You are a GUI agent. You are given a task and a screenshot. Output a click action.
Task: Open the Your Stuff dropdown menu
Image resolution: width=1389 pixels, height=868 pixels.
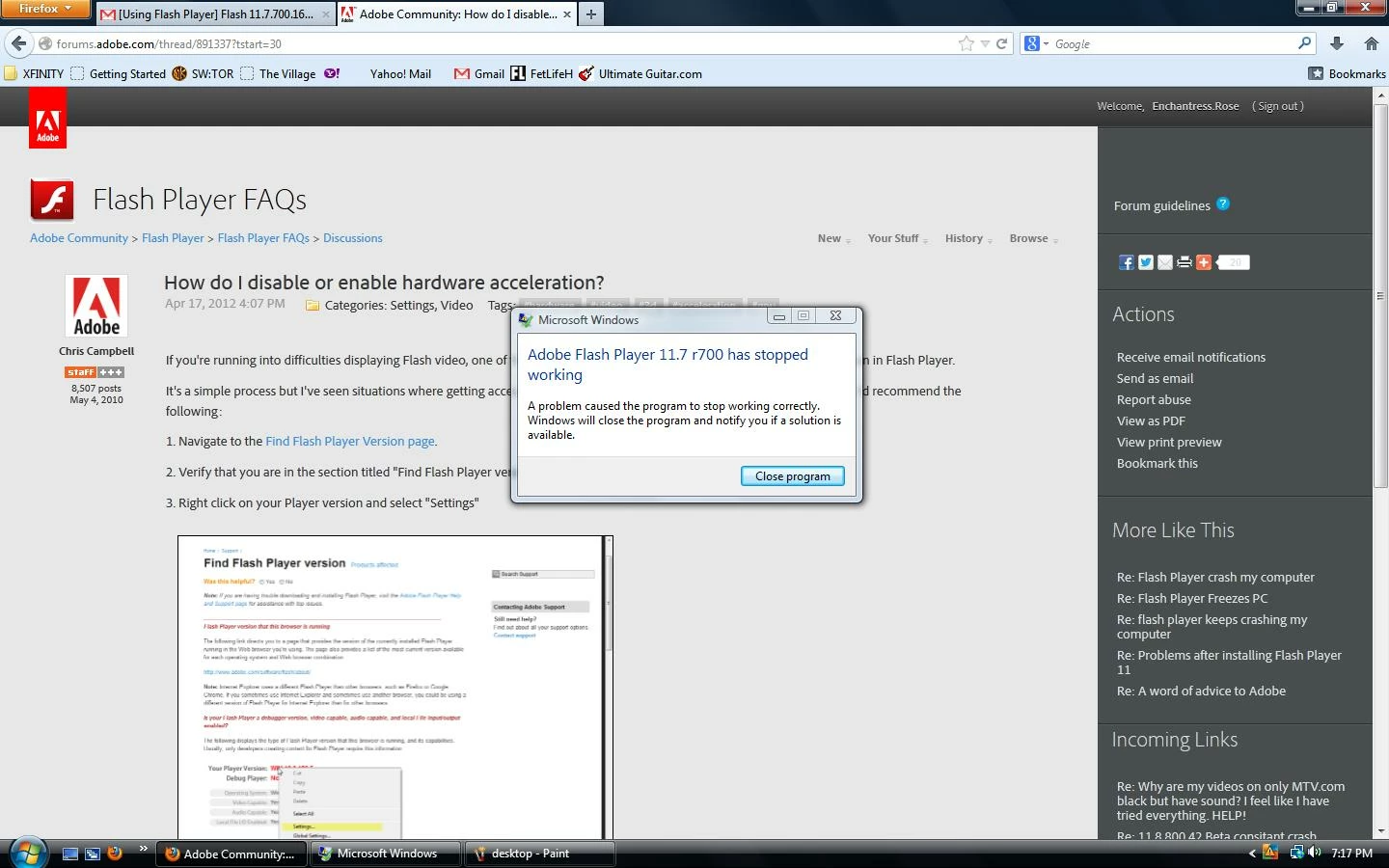[x=897, y=238]
